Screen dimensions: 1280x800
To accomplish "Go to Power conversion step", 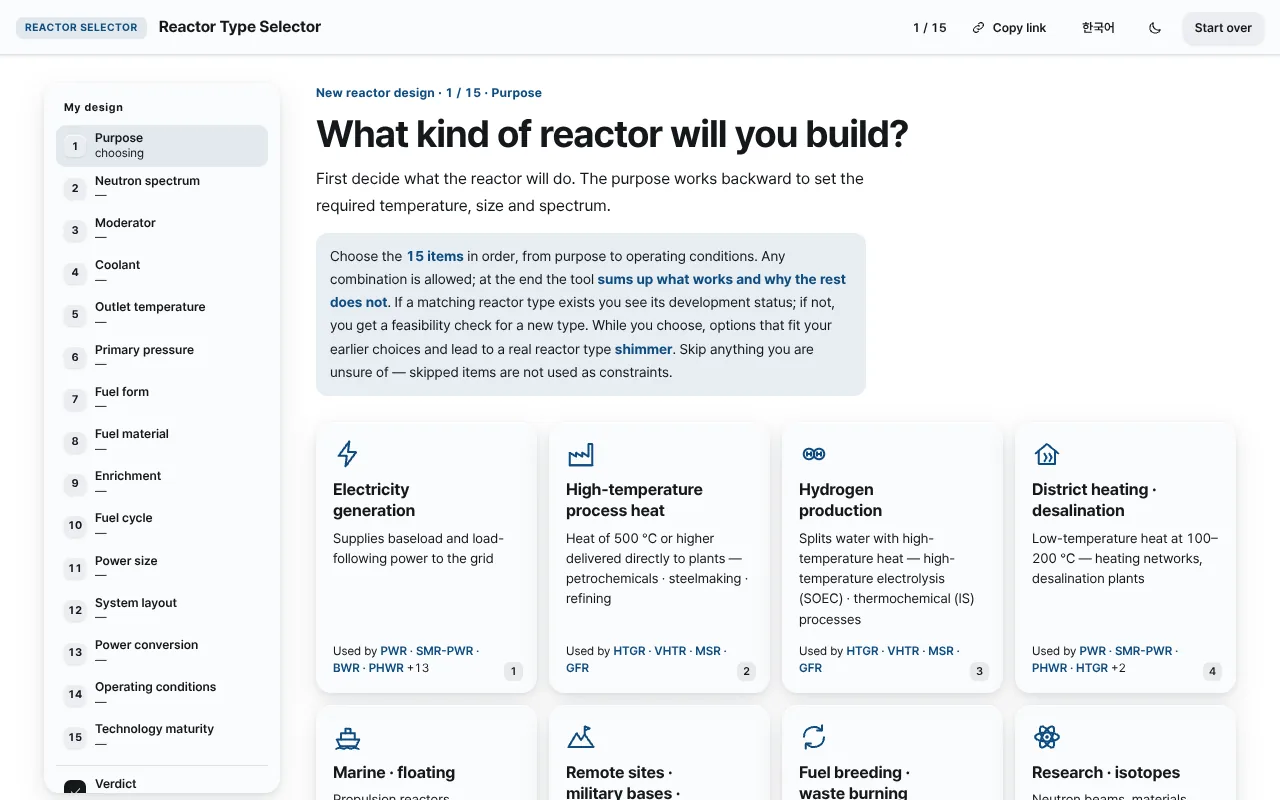I will [162, 652].
